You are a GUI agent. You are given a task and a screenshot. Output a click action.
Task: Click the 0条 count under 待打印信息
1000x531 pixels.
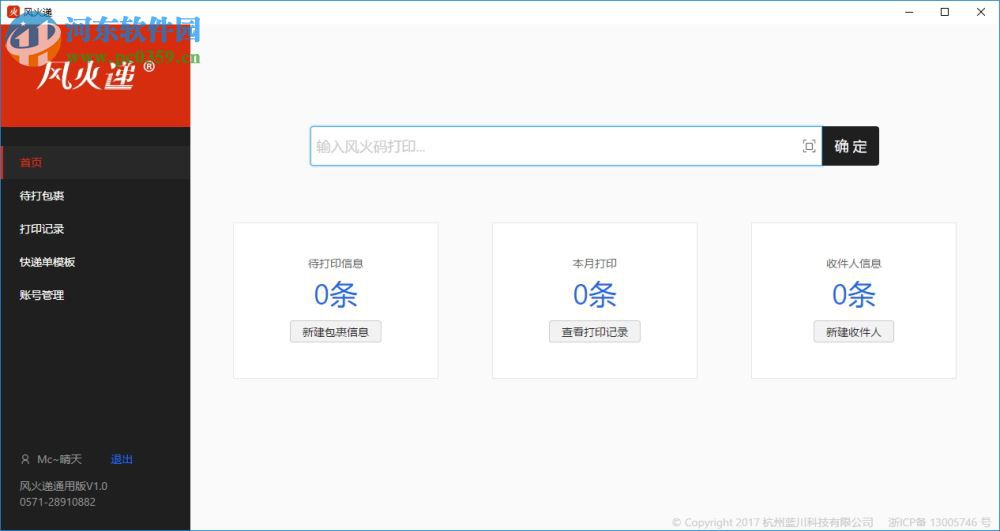[335, 295]
